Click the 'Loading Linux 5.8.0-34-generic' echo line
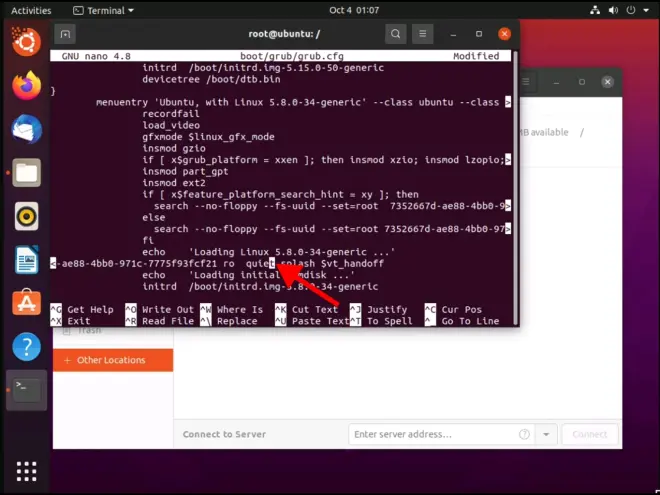This screenshot has width=660, height=495. 269,252
